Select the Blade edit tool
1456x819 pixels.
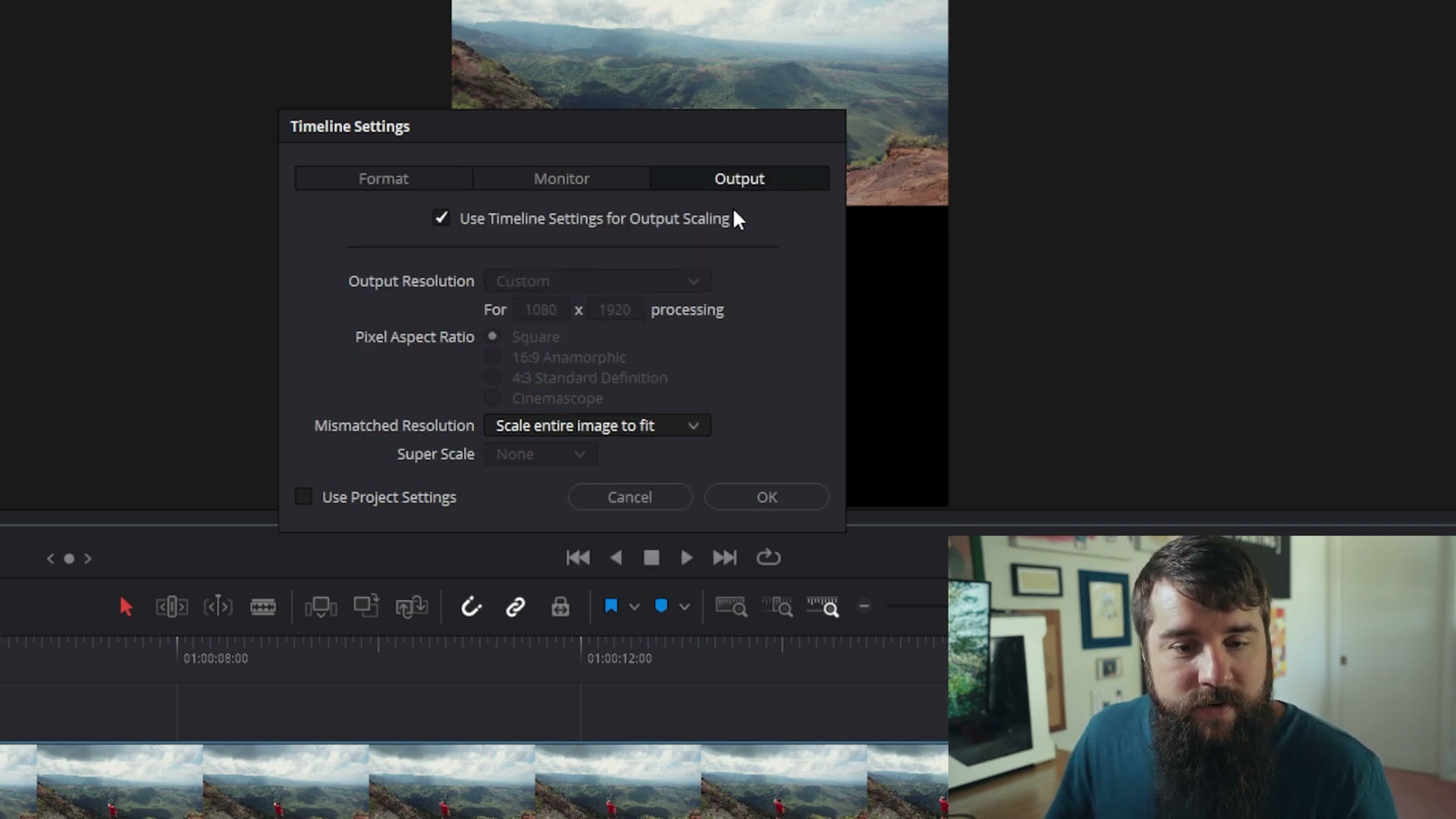pyautogui.click(x=263, y=607)
